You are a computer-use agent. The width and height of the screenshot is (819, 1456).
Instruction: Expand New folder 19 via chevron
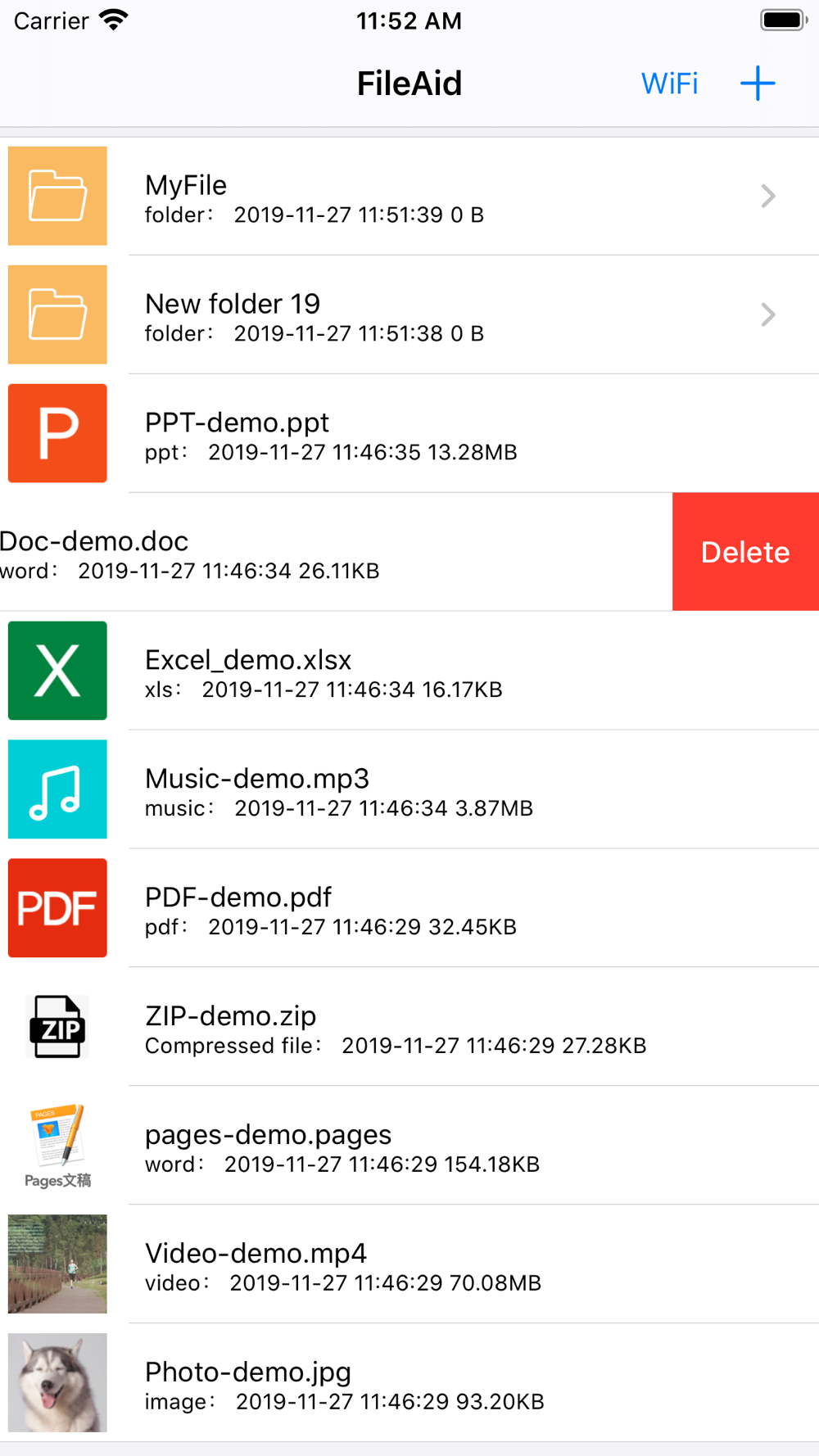pyautogui.click(x=767, y=314)
